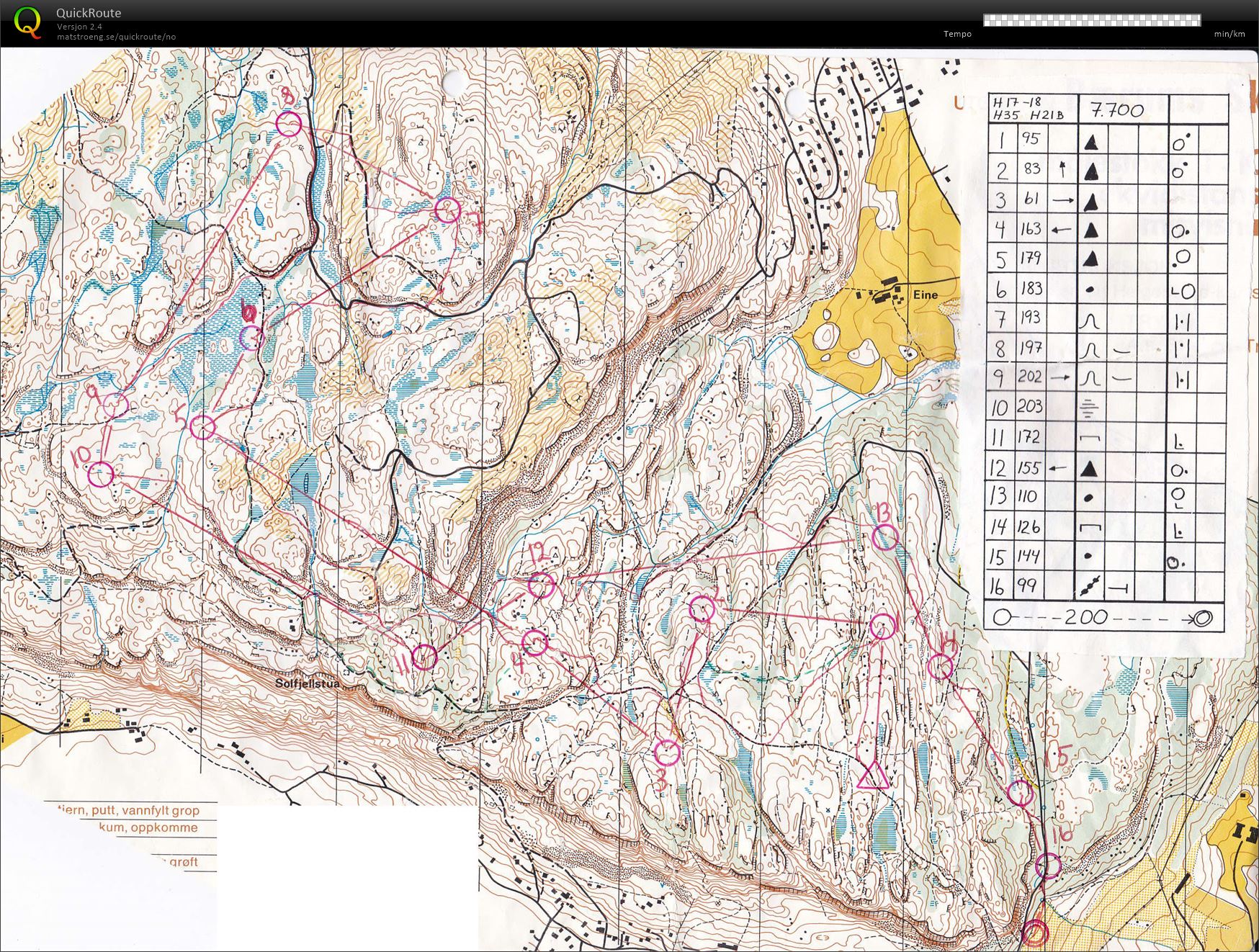Viewport: 1259px width, 952px height.
Task: Select control circle 5 on the map
Action: click(x=203, y=427)
